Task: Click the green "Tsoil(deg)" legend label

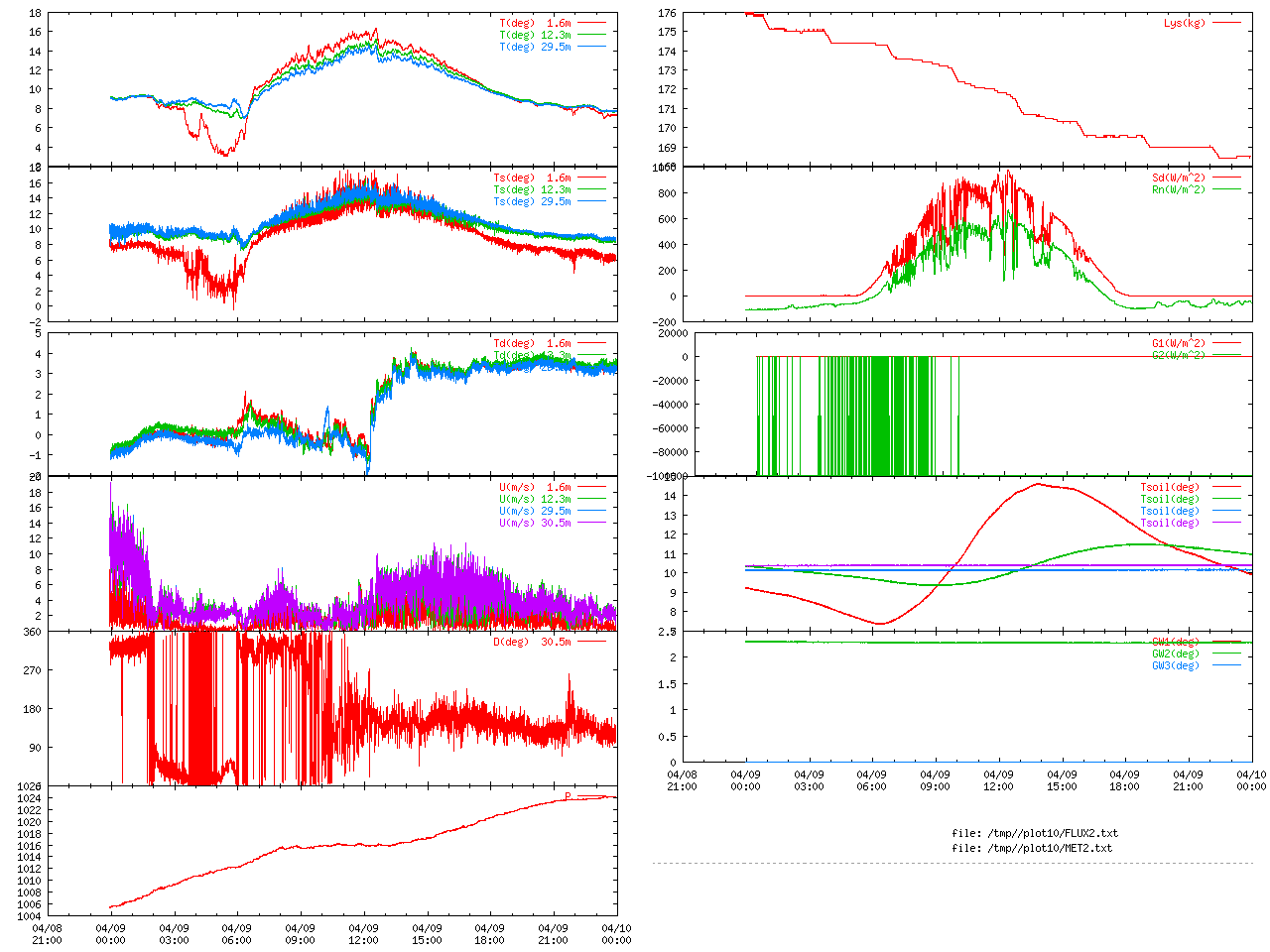Action: (1170, 500)
